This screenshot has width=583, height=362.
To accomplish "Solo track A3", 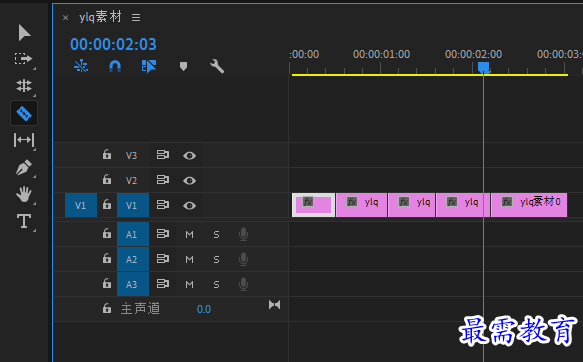I will [x=216, y=284].
